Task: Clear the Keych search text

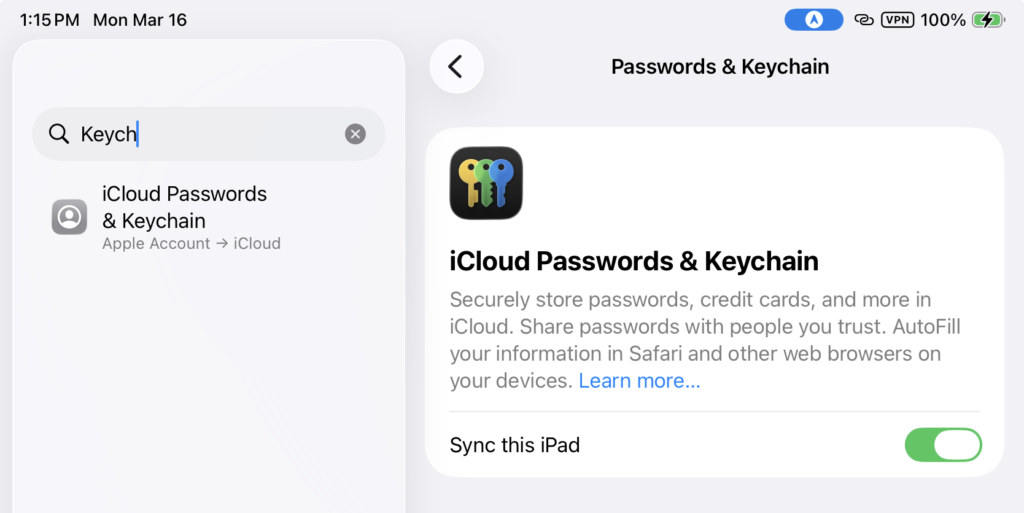Action: (355, 134)
